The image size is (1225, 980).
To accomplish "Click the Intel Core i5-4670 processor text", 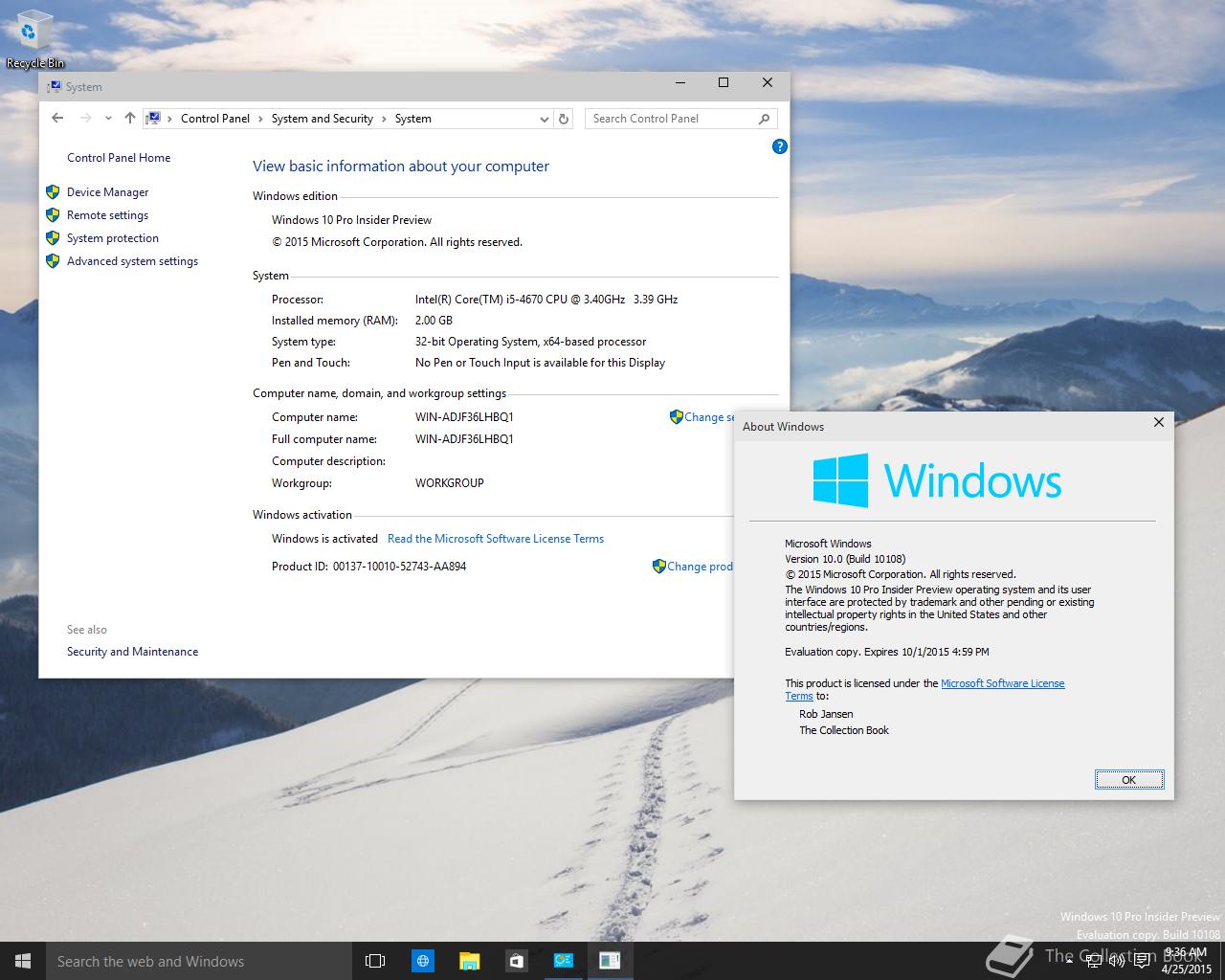I will pos(546,300).
